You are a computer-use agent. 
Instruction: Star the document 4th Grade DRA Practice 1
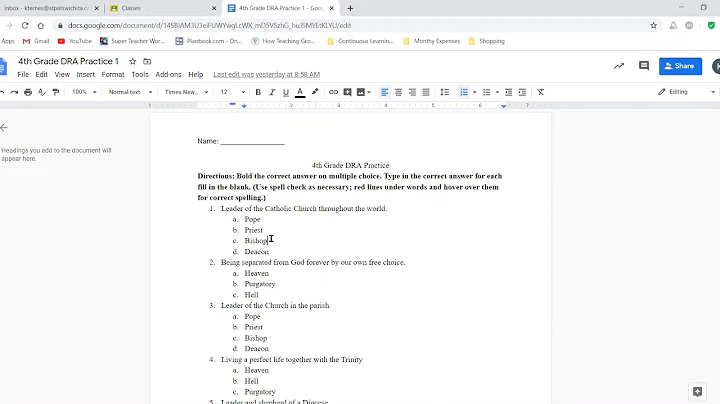(133, 61)
